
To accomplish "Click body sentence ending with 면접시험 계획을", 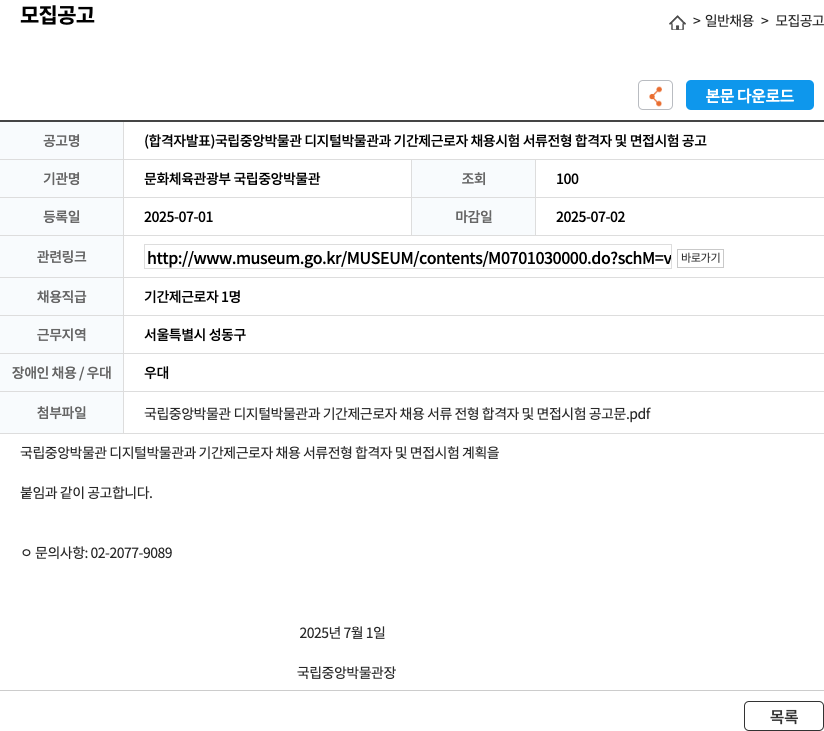I will [260, 452].
